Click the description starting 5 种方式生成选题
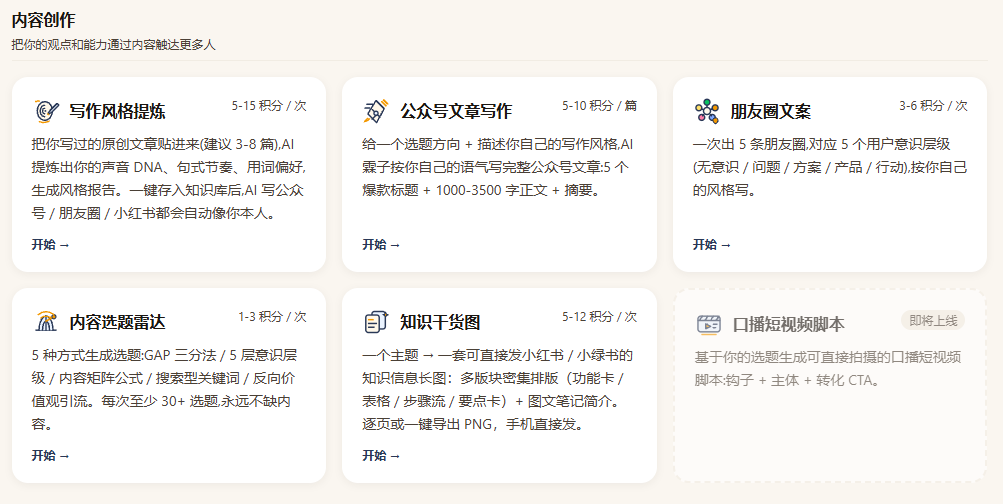 click(x=164, y=390)
